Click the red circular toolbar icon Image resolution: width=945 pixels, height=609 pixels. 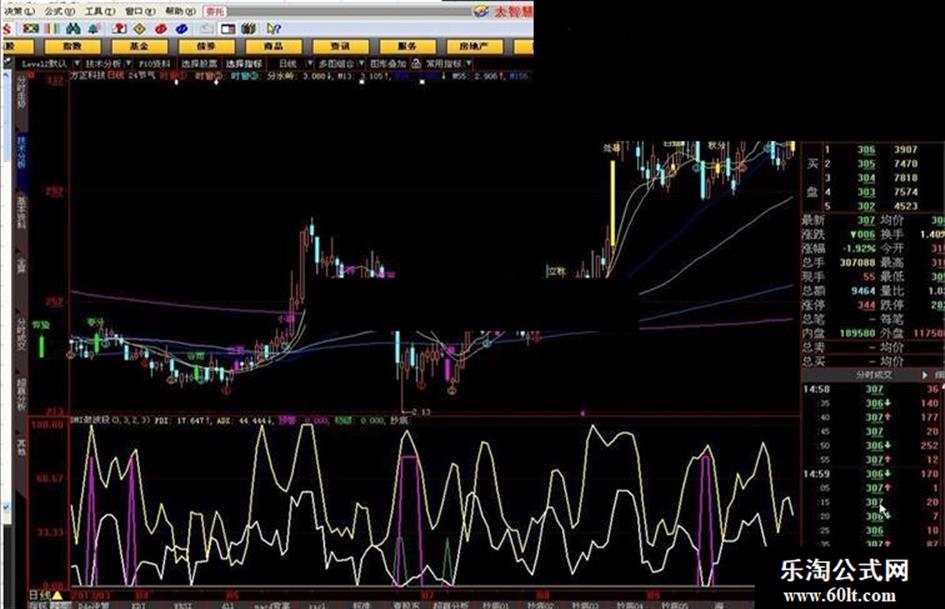(160, 28)
